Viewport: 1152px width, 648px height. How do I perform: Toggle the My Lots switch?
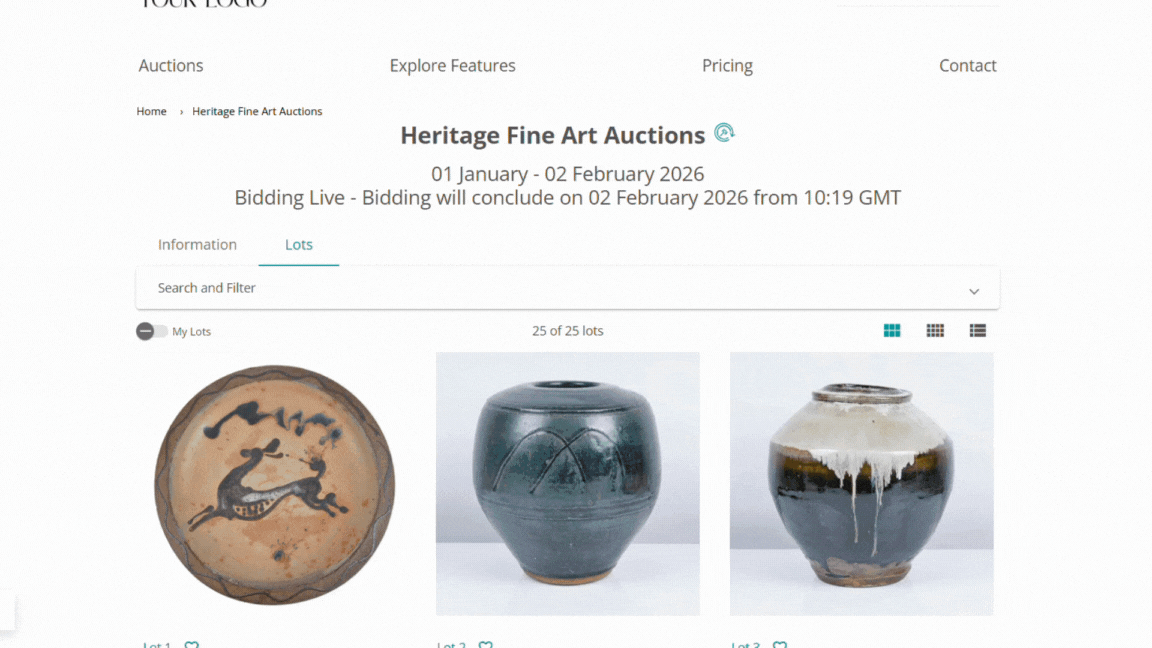[152, 331]
